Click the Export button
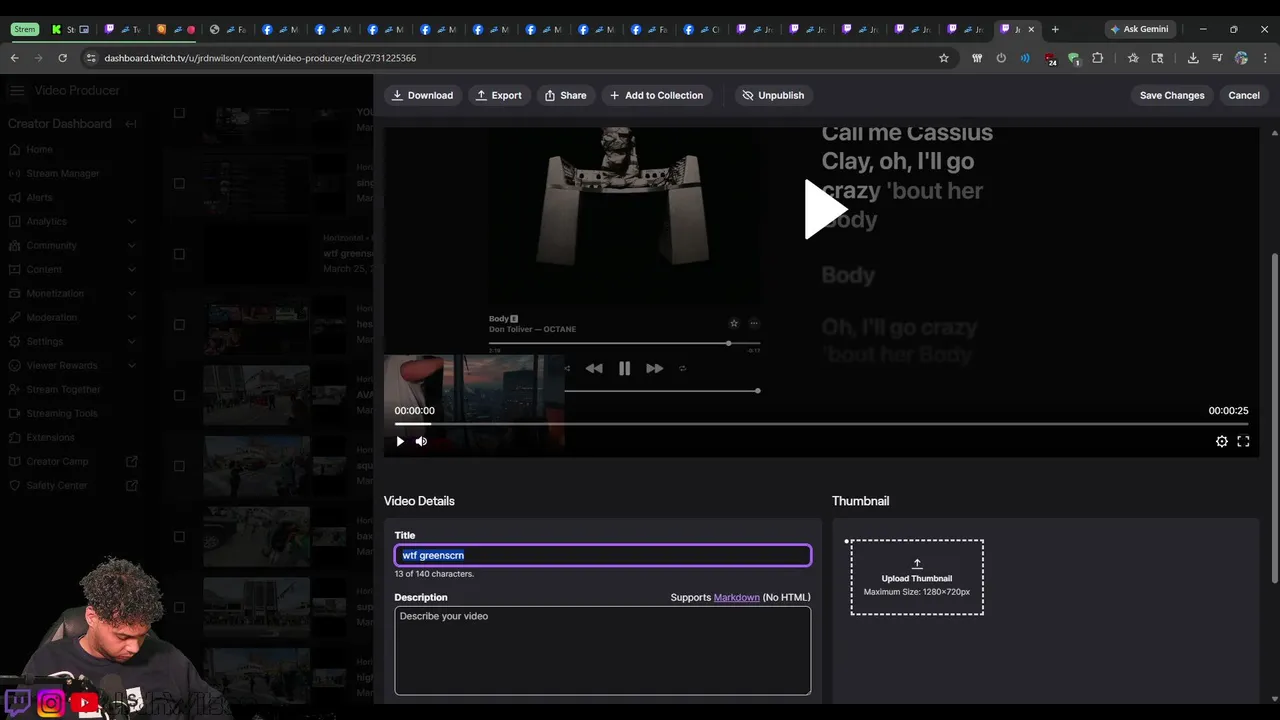This screenshot has height=720, width=1280. click(498, 95)
